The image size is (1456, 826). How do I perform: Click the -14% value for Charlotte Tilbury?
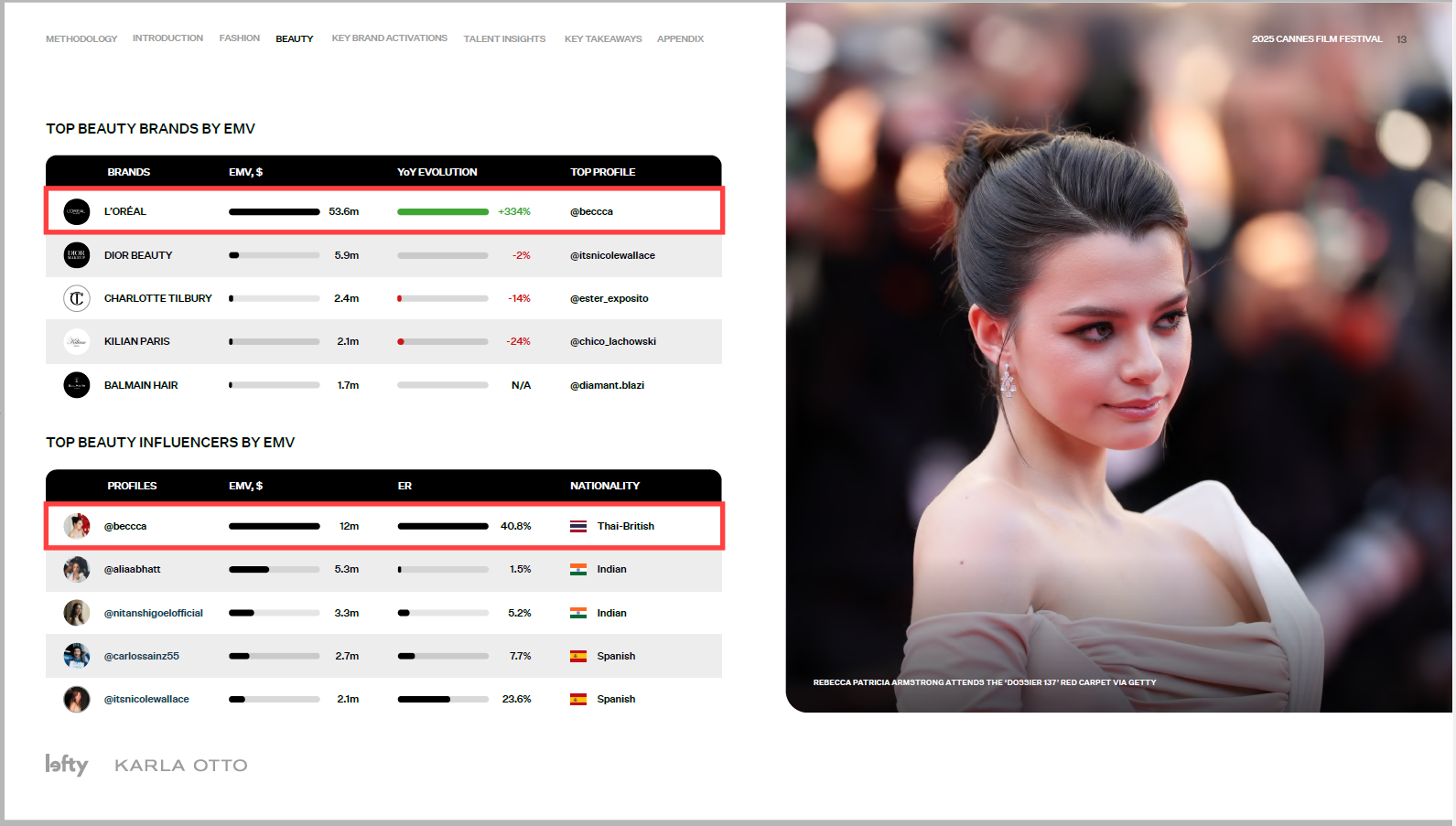(519, 298)
